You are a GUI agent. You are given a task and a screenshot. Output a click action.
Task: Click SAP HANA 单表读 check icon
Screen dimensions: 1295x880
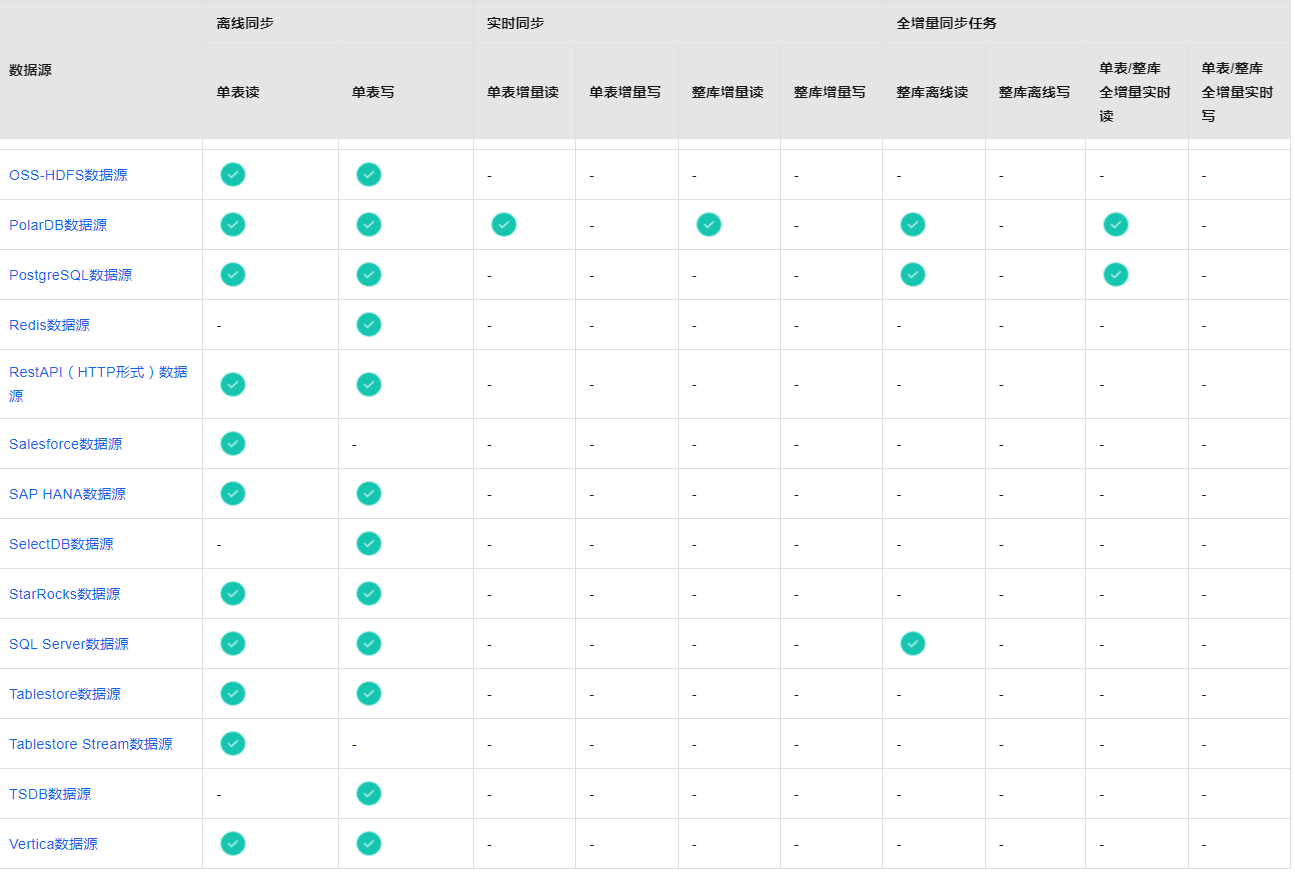coord(233,493)
